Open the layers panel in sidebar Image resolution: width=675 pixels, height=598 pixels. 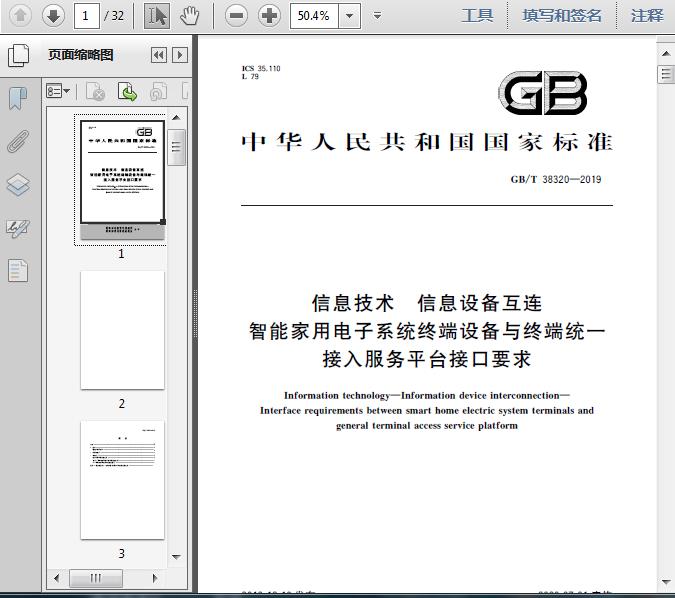point(18,185)
